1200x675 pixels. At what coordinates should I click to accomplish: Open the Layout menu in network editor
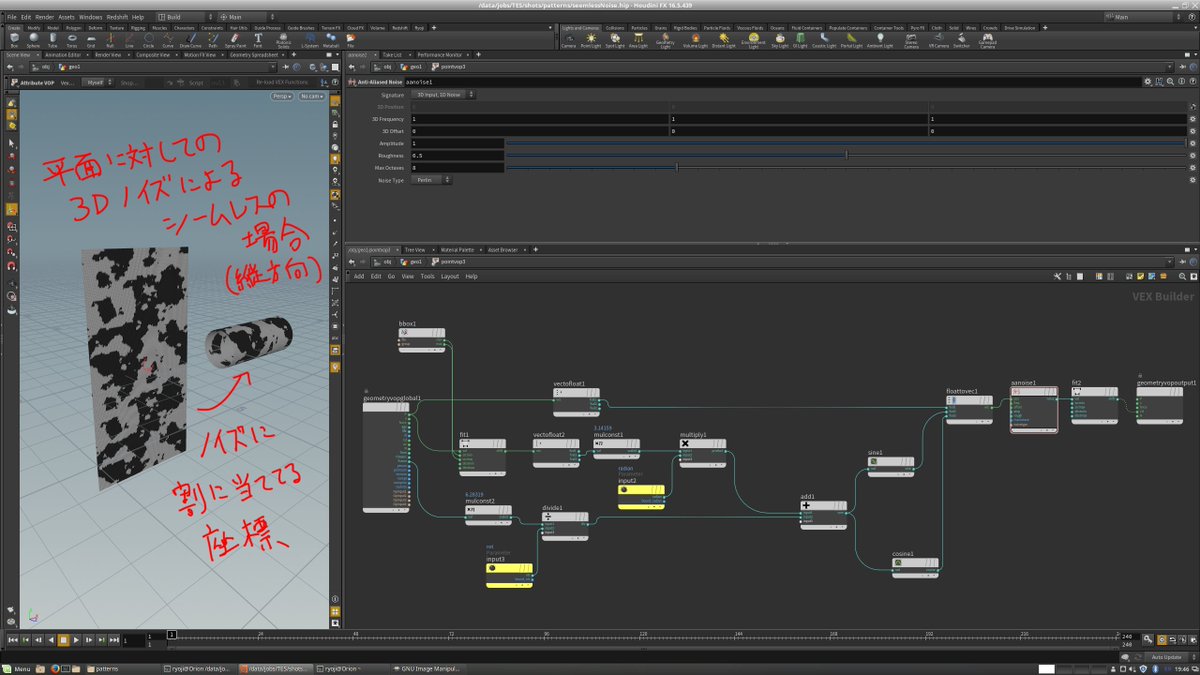click(450, 276)
